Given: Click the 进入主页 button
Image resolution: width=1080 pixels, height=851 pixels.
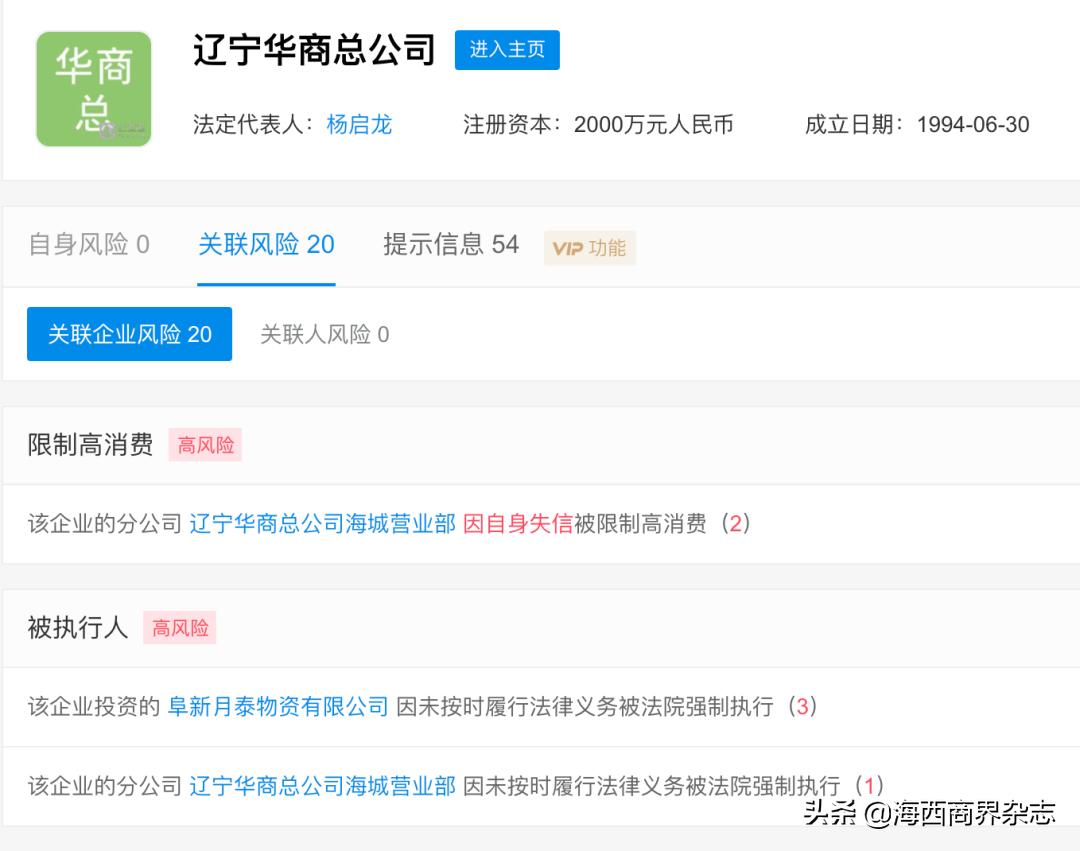Looking at the screenshot, I should click(507, 48).
